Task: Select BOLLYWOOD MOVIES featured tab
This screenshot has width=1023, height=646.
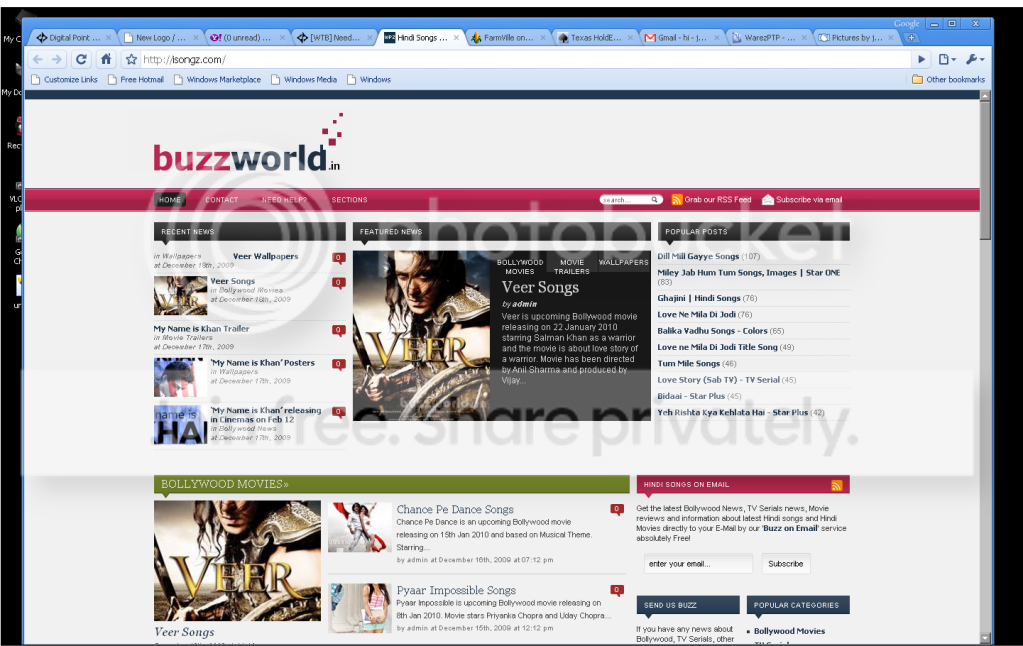Action: pos(520,267)
